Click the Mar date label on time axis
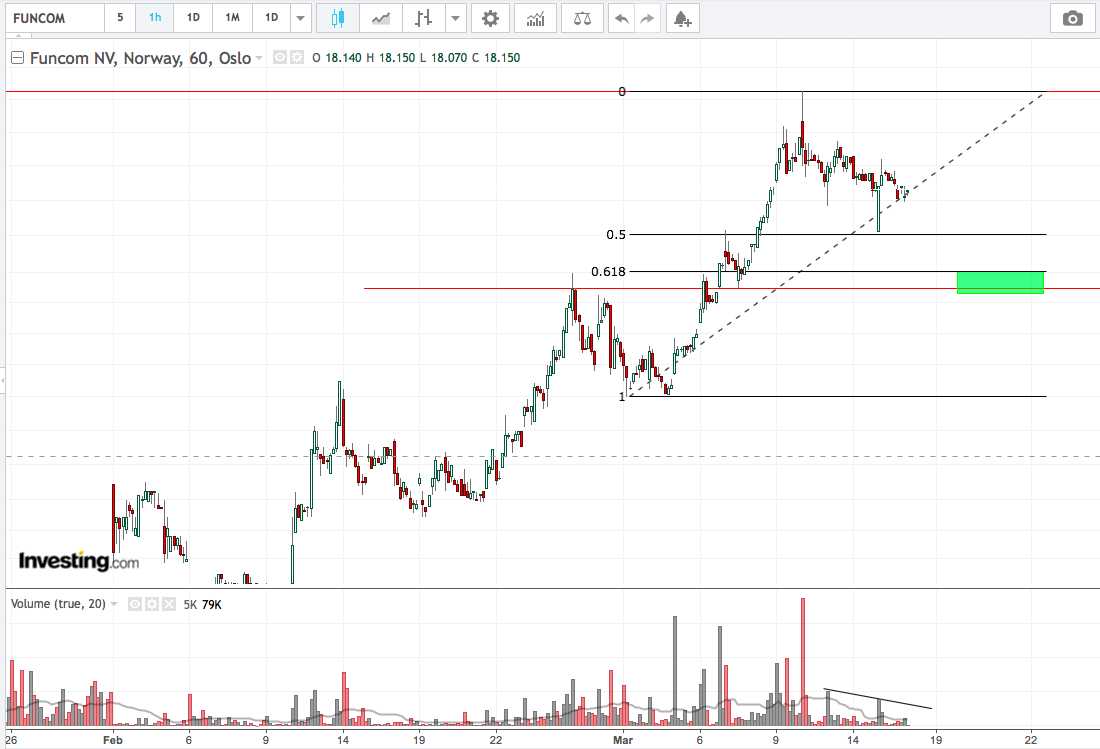 pos(622,740)
